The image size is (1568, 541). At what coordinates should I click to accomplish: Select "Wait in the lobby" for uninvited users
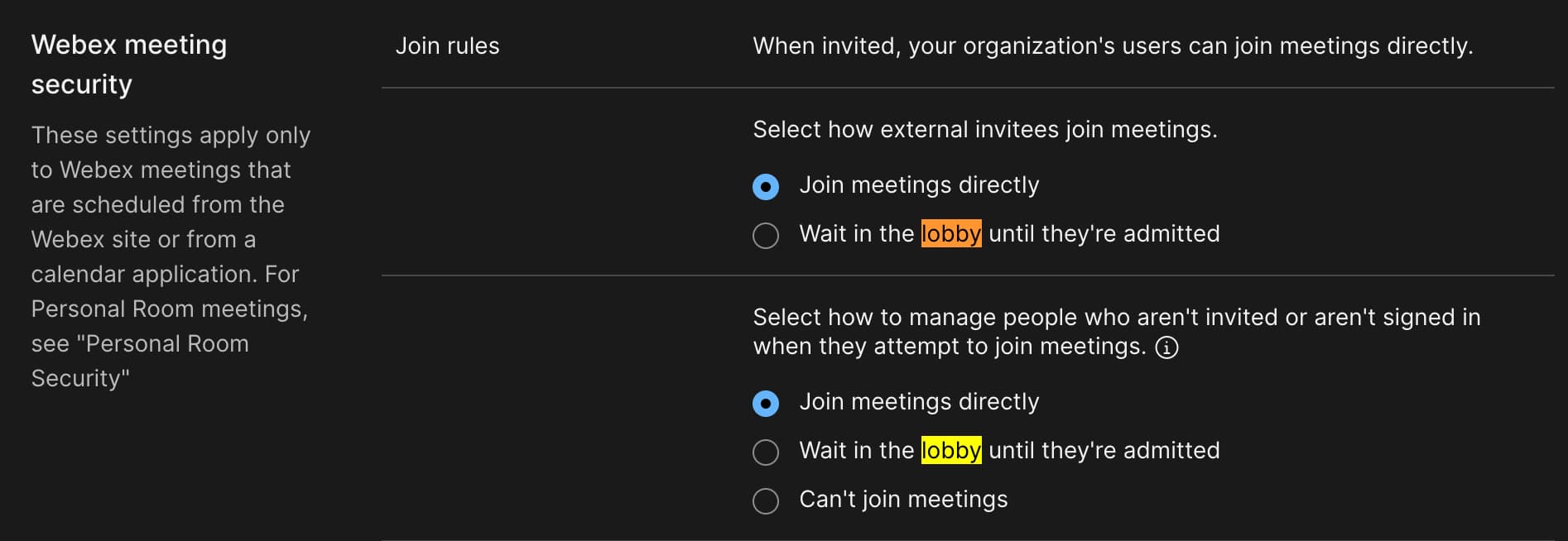(x=766, y=452)
